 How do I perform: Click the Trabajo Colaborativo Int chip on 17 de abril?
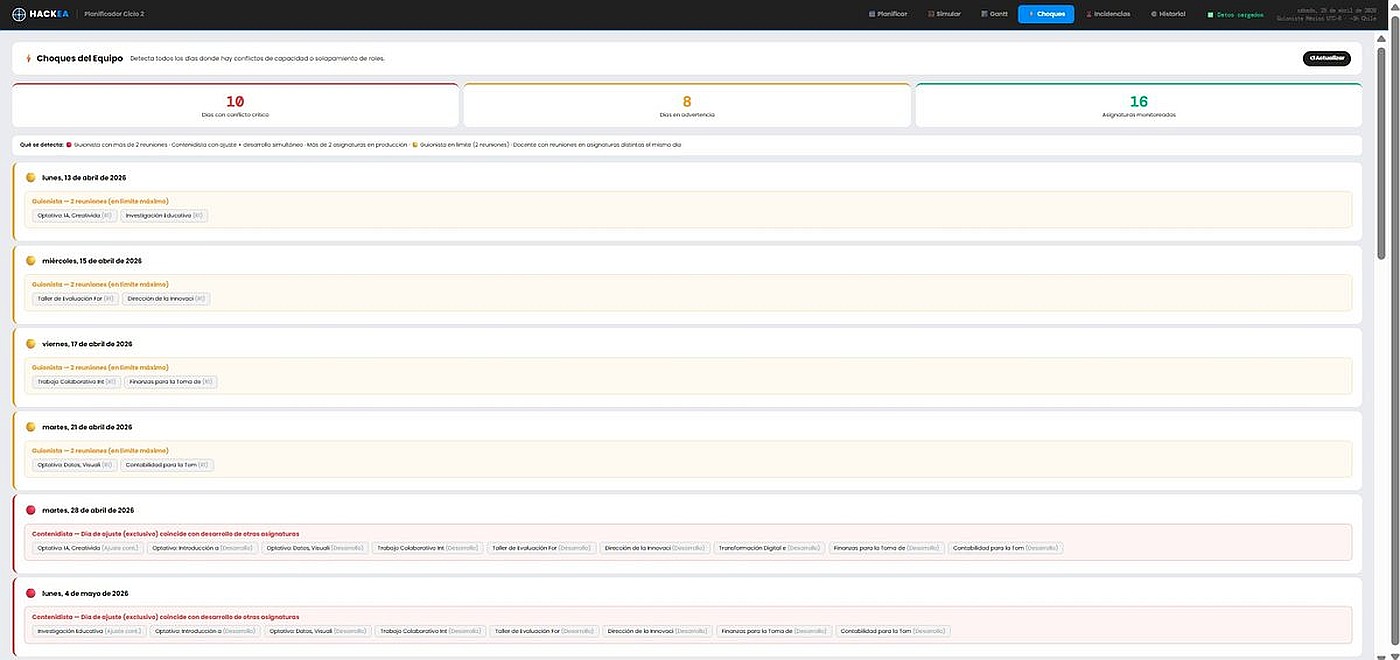click(77, 381)
